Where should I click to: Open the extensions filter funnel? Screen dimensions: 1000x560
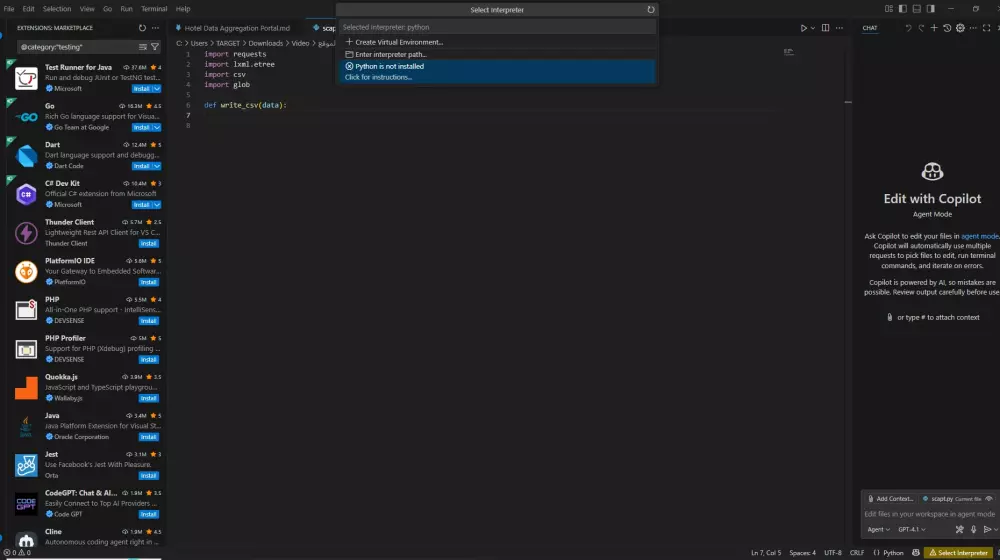(155, 47)
